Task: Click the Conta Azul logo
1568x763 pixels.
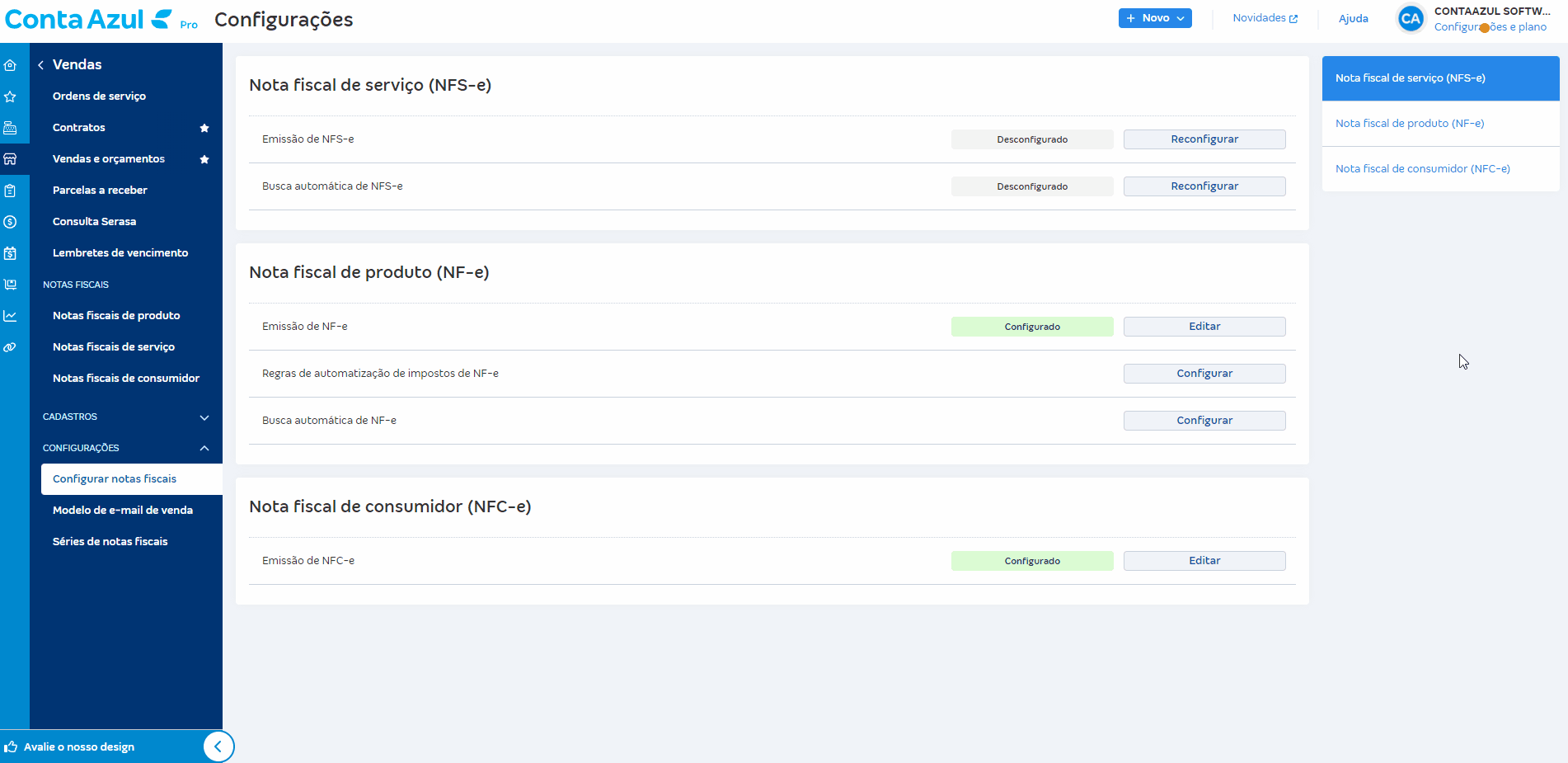Action: (x=89, y=19)
